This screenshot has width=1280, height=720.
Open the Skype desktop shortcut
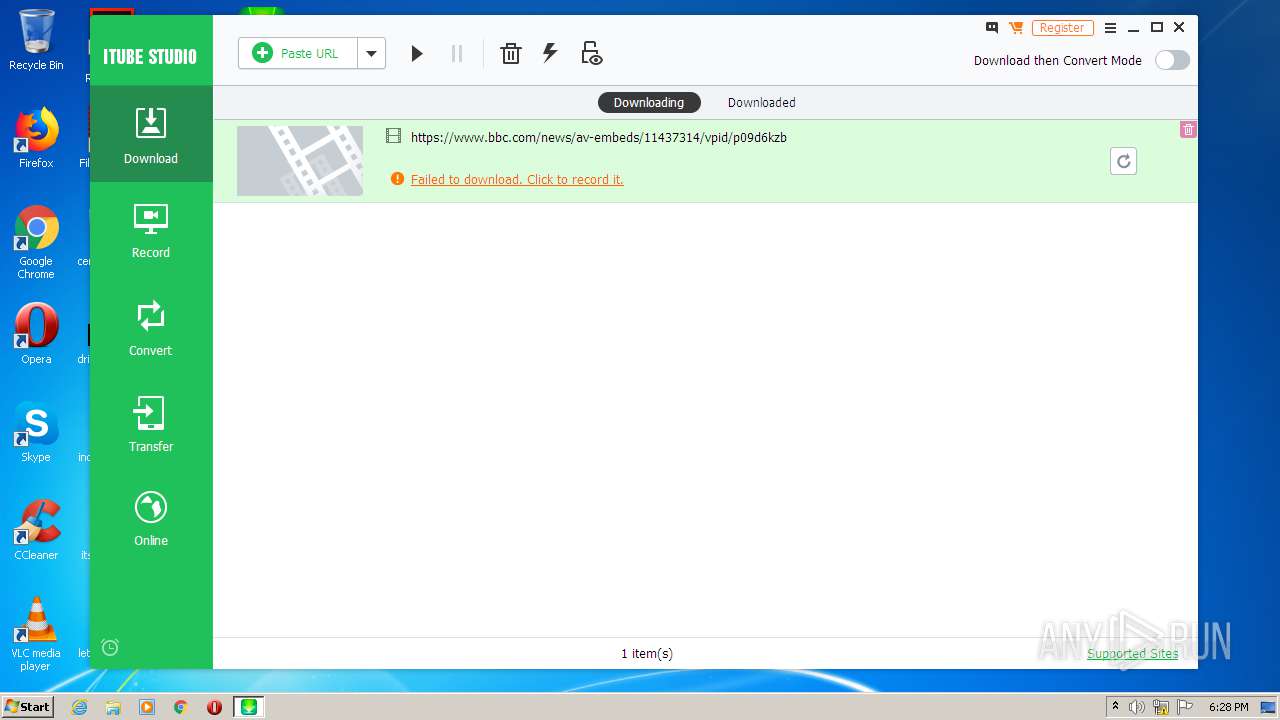pos(36,431)
